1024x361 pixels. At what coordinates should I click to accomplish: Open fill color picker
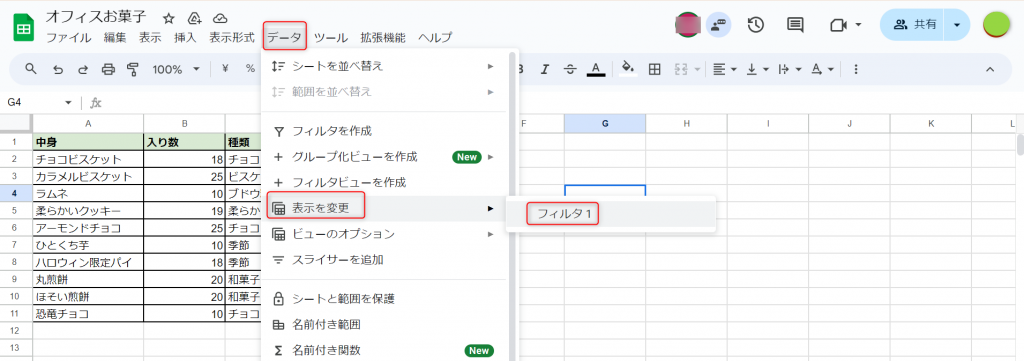[x=628, y=69]
